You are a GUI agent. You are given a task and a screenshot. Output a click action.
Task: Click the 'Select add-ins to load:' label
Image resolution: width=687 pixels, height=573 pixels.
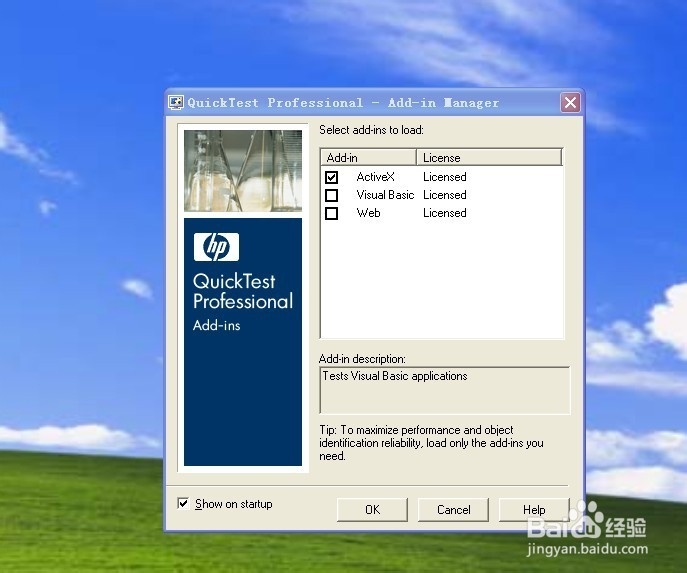pos(371,130)
